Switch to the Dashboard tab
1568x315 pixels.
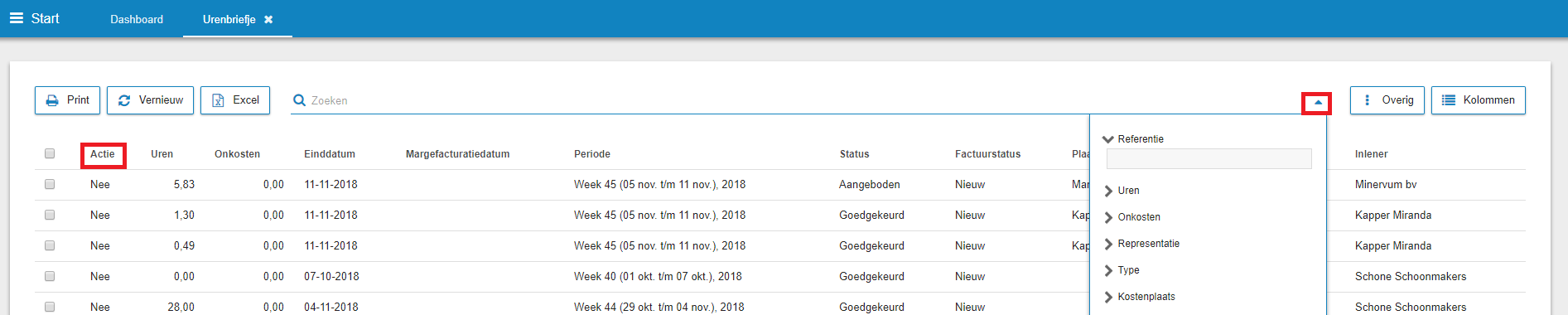point(137,19)
